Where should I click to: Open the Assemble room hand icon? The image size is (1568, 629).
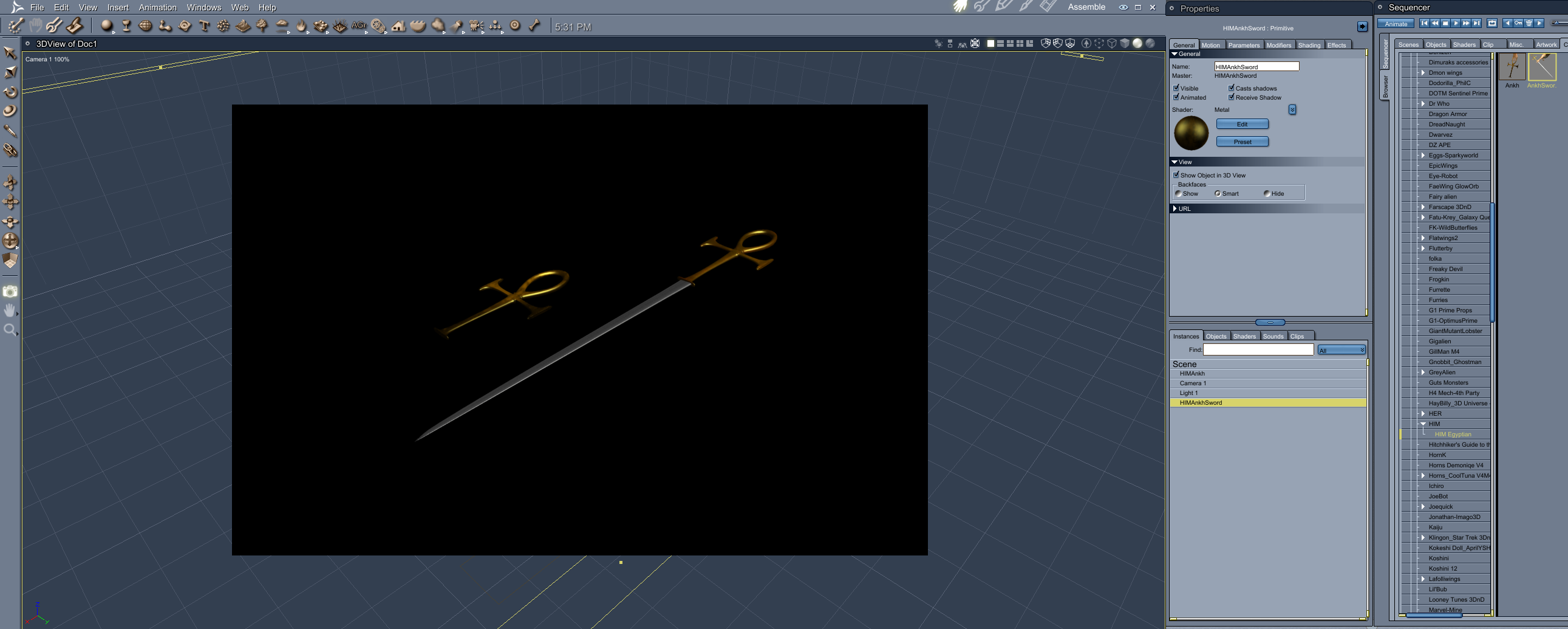pos(961,7)
